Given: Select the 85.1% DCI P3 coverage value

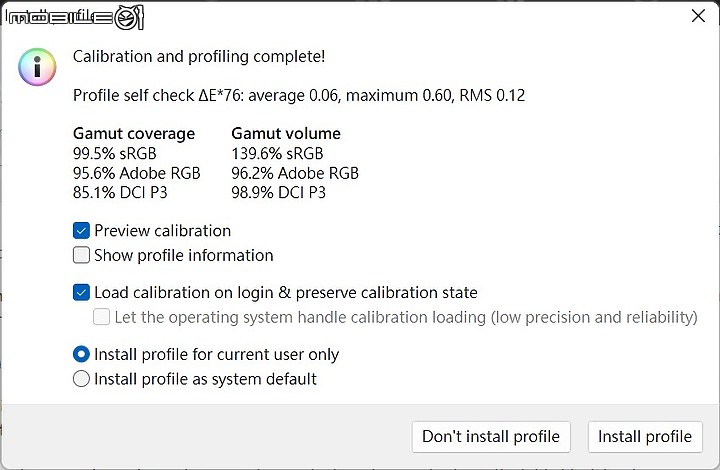Looking at the screenshot, I should 120,192.
